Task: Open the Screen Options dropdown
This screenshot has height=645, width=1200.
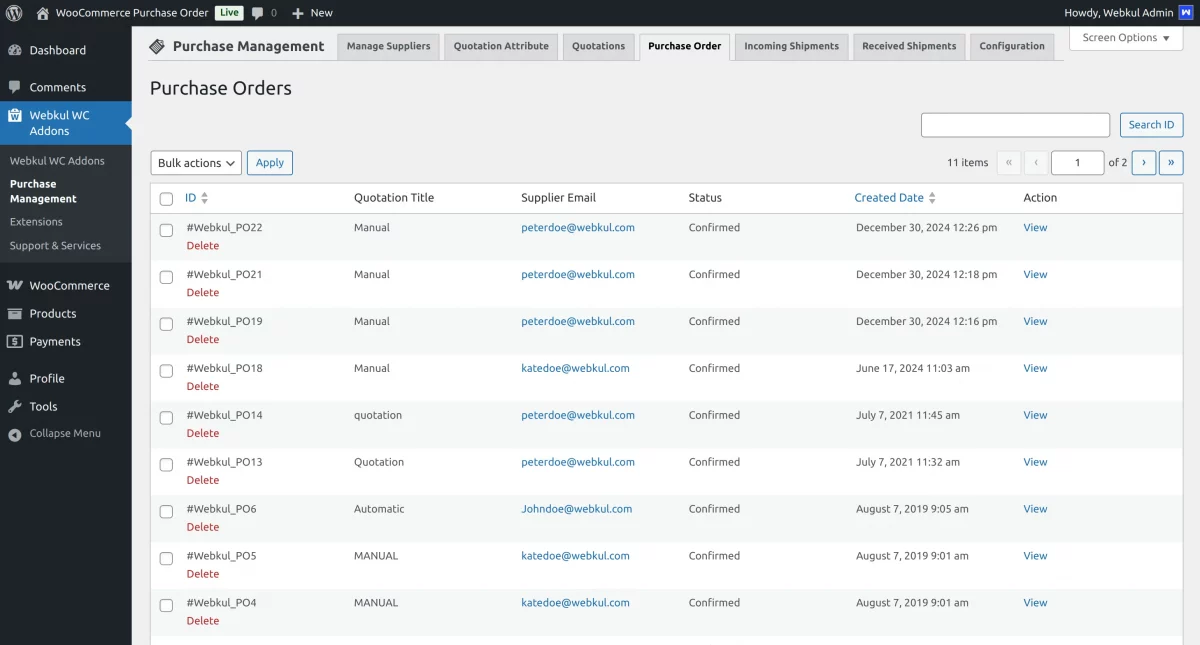Action: 1125,37
